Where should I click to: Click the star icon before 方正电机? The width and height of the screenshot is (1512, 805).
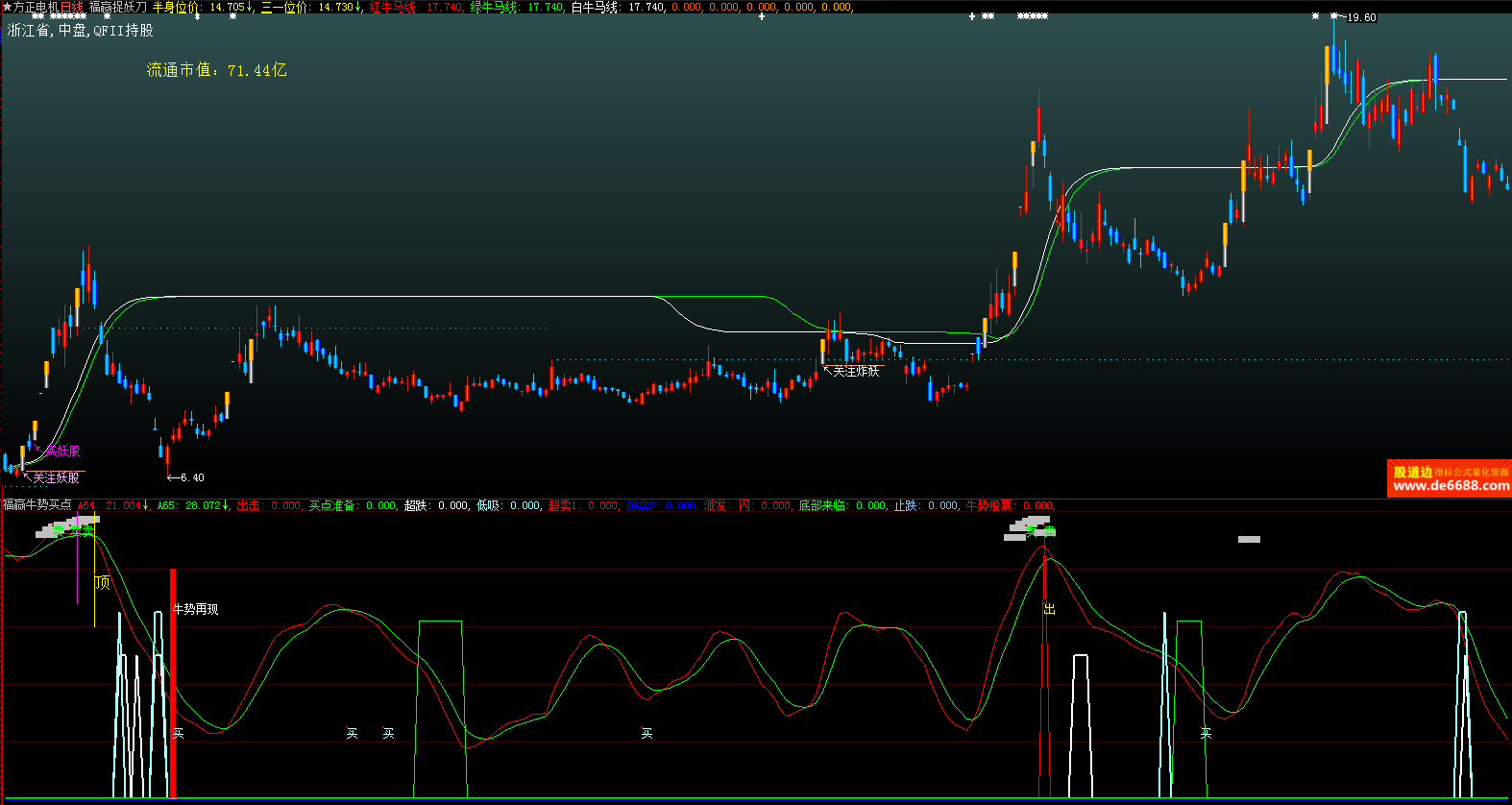click(x=7, y=7)
